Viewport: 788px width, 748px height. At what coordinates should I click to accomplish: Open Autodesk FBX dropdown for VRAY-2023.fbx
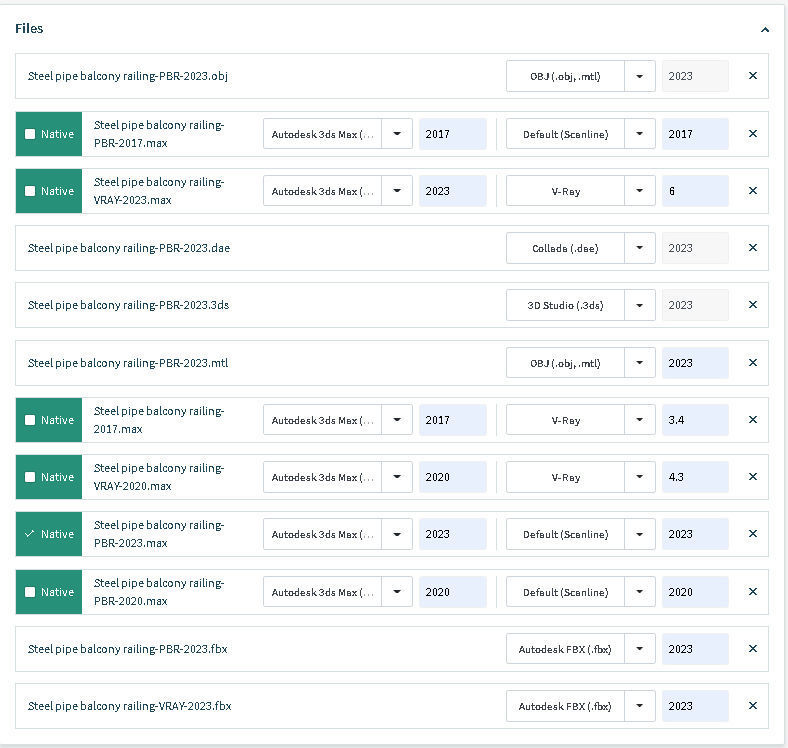coord(640,706)
